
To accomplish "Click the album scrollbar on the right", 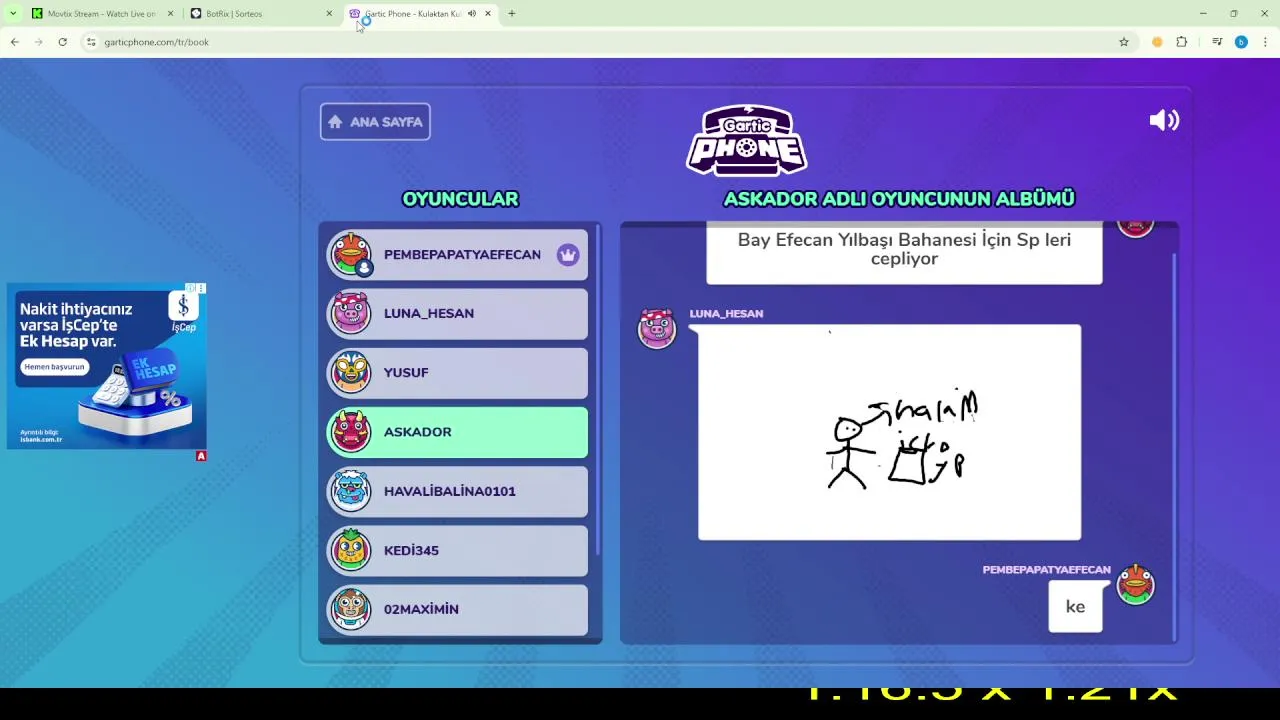I will point(1174,445).
